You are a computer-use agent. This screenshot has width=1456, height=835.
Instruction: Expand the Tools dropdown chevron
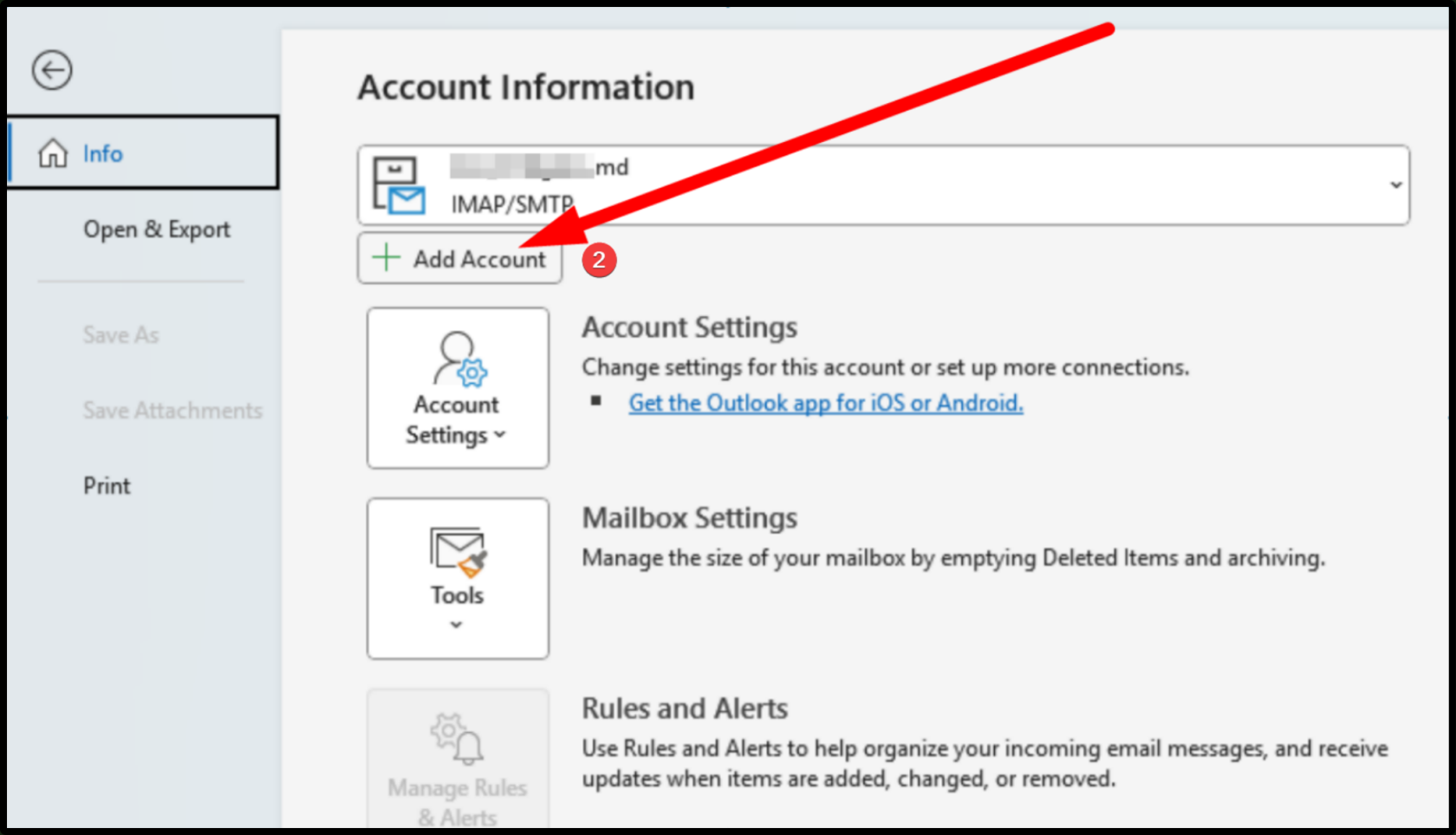coord(457,625)
